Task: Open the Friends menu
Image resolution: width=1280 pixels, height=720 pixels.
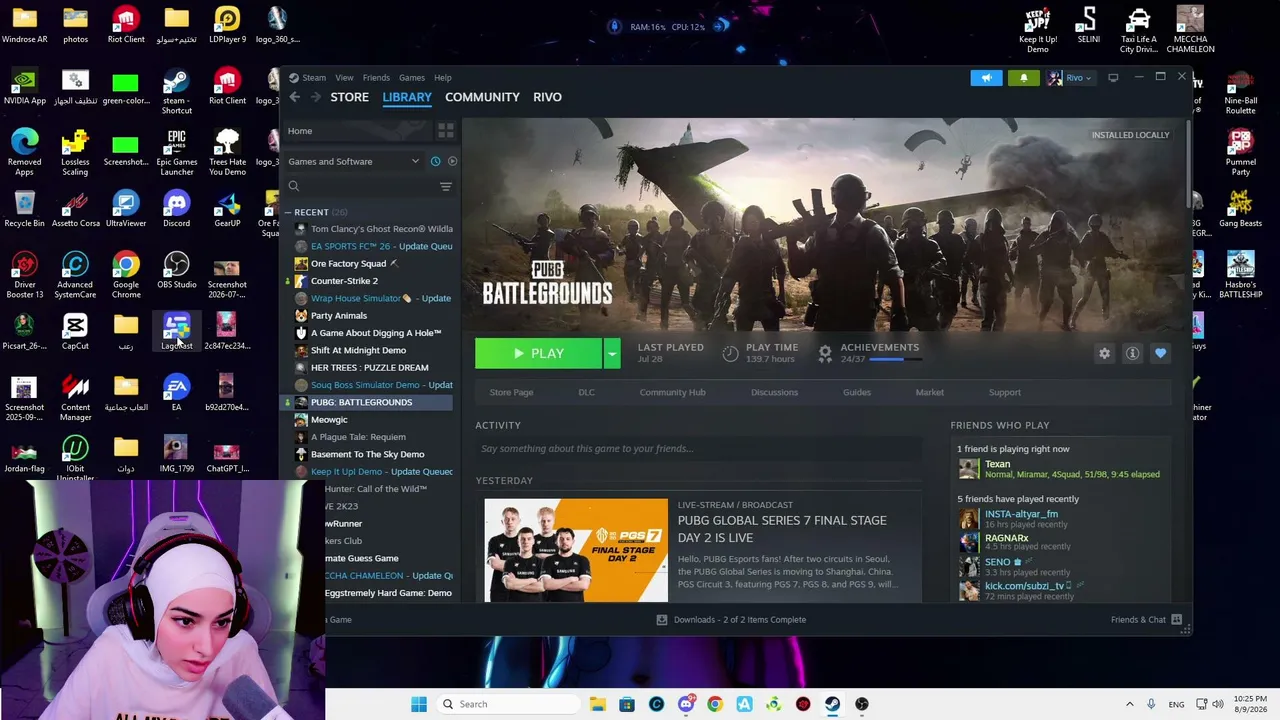Action: (376, 77)
